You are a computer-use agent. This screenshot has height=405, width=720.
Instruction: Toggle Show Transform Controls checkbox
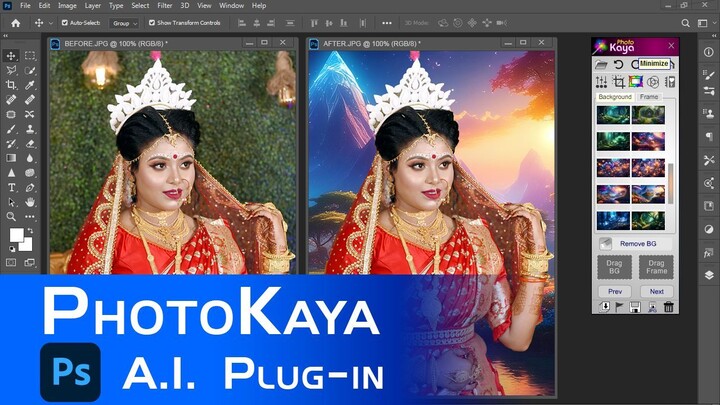click(152, 22)
